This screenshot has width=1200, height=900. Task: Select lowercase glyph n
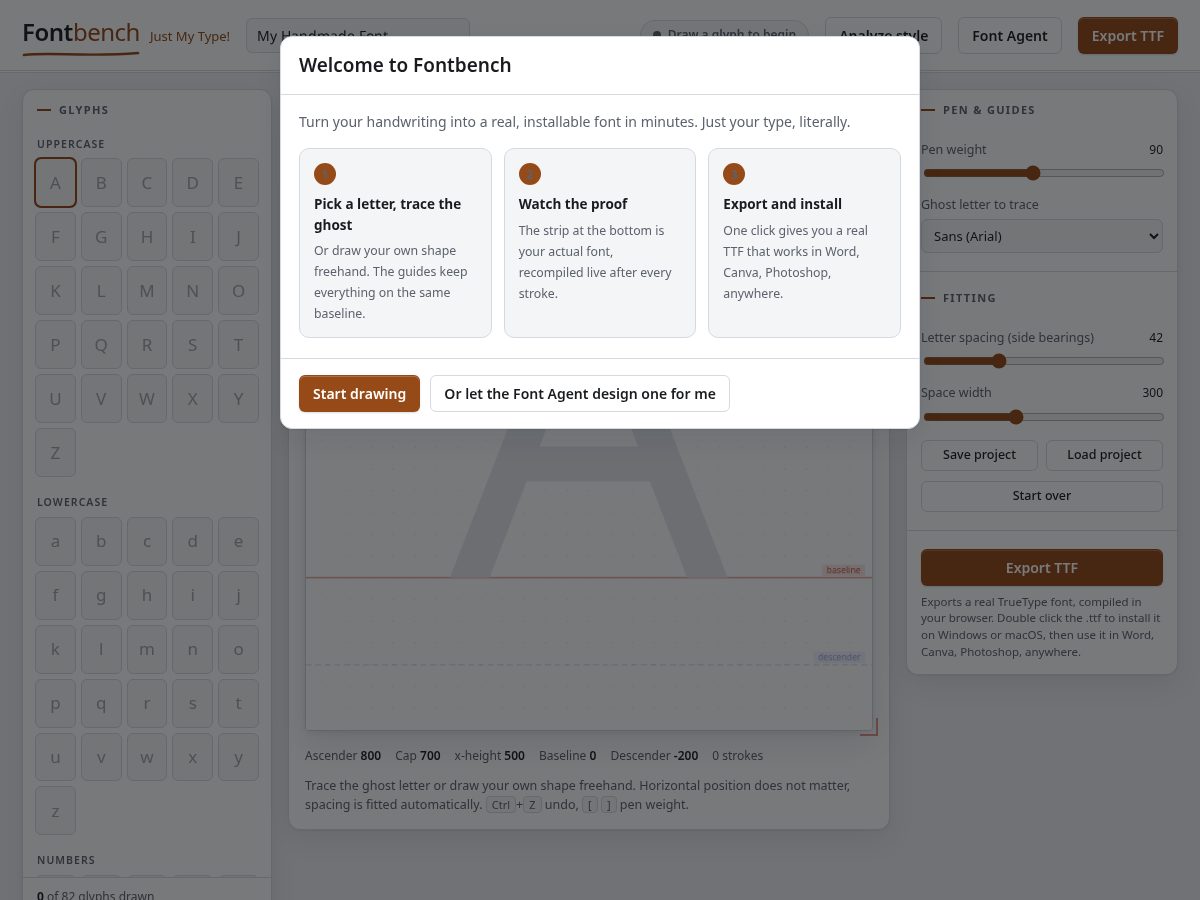pos(193,650)
